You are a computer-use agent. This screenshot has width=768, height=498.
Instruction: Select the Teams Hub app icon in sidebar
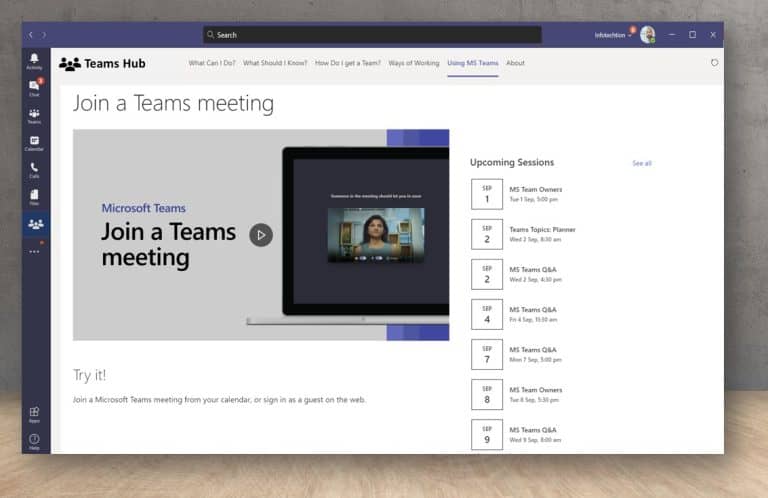[36, 224]
